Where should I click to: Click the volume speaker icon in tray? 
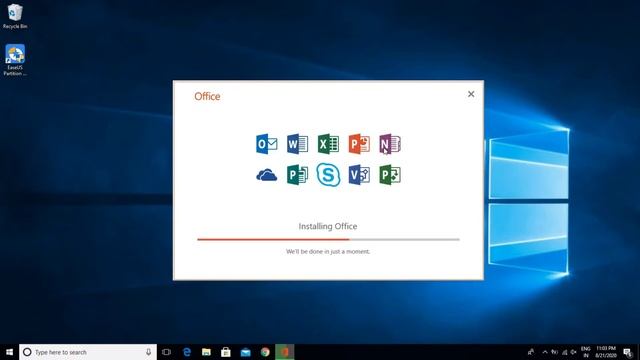pyautogui.click(x=573, y=352)
